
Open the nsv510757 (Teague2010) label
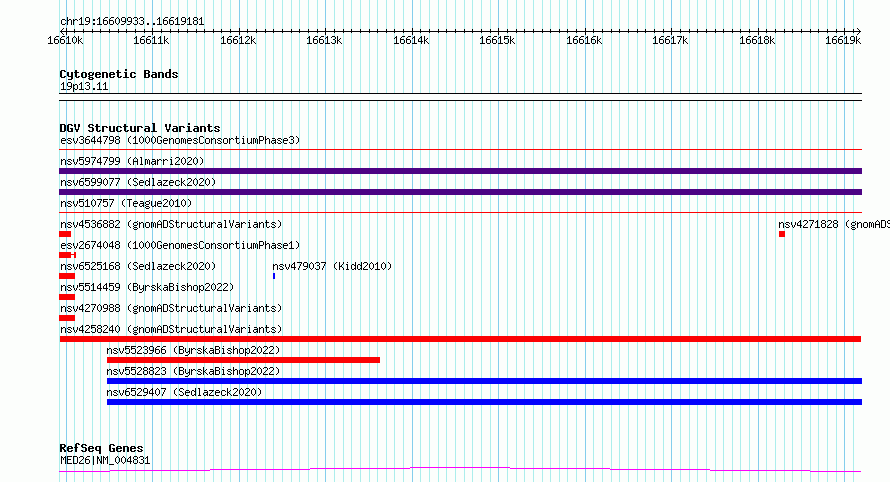(x=126, y=203)
